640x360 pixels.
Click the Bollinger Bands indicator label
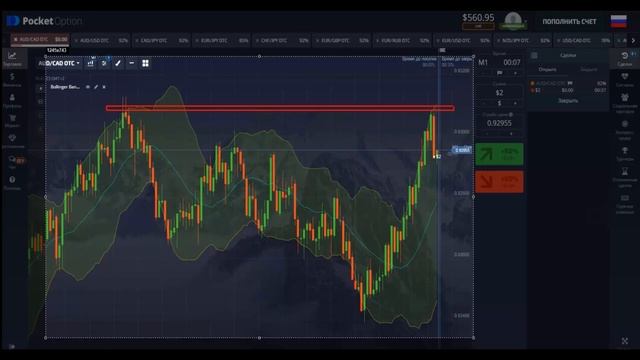point(65,87)
